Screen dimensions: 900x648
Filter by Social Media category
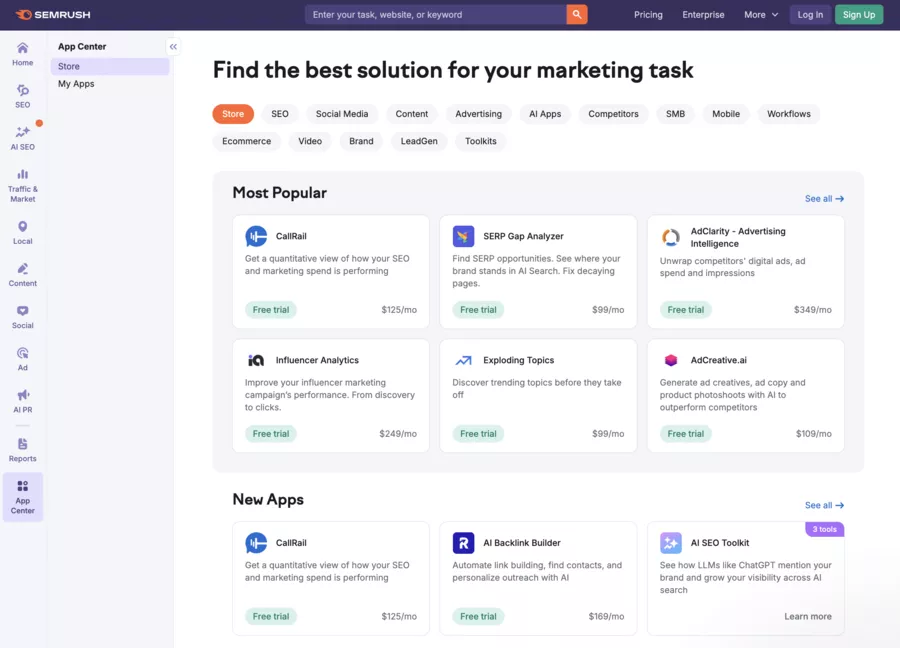pyautogui.click(x=342, y=114)
